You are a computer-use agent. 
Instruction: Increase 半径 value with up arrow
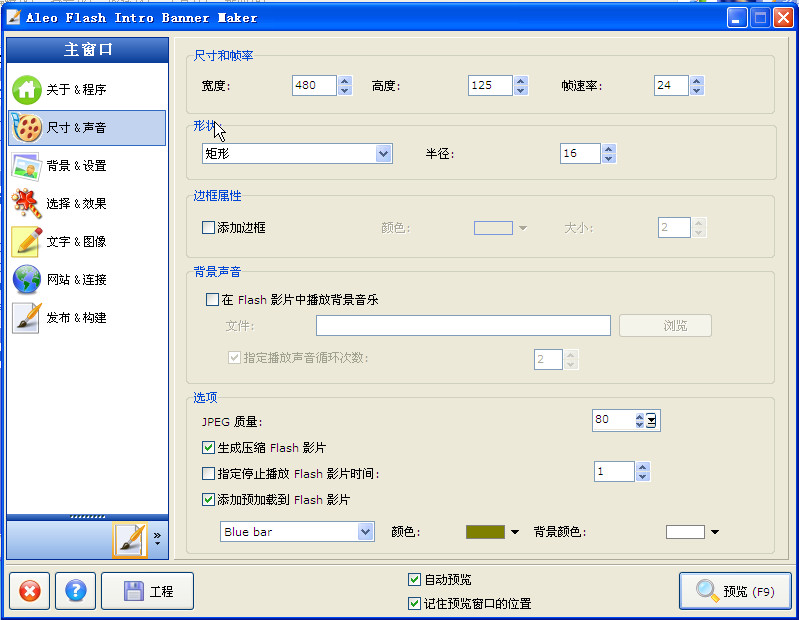[608, 149]
